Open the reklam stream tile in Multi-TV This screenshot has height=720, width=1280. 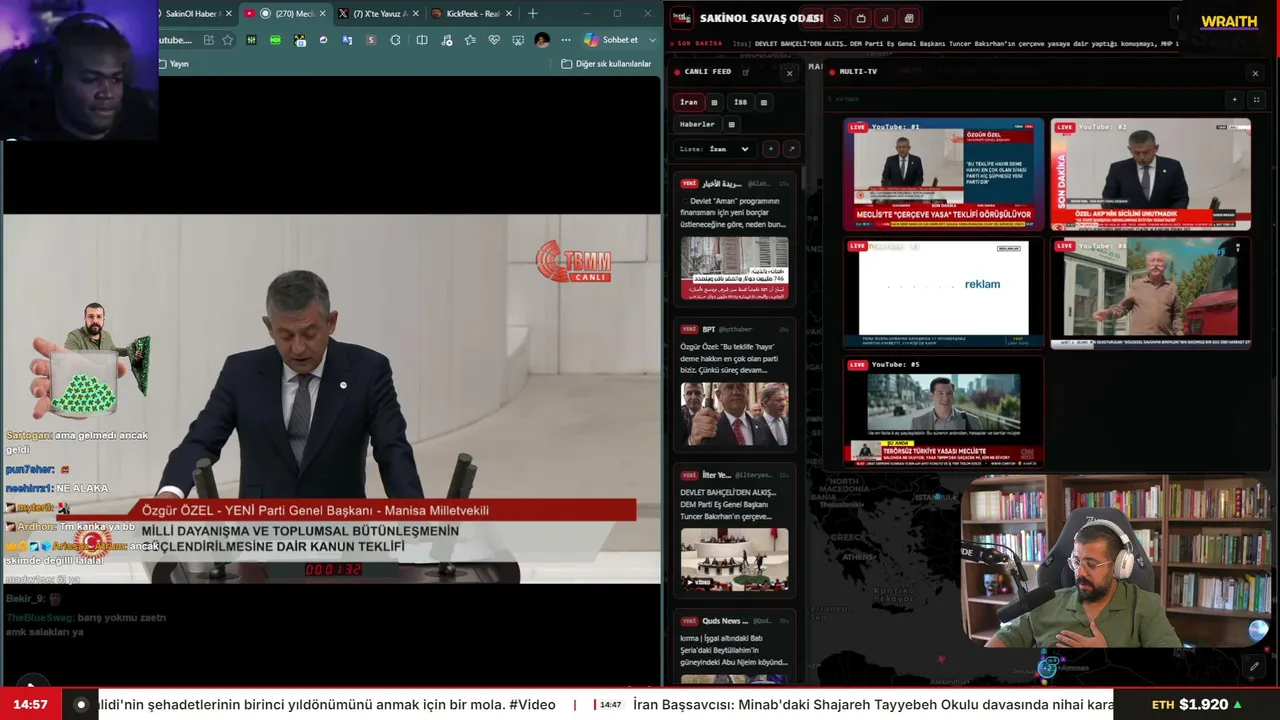tap(943, 293)
